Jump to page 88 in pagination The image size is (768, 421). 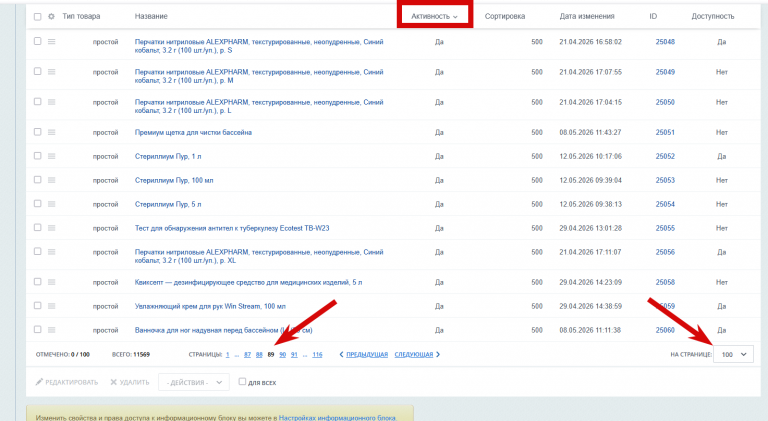pos(259,354)
